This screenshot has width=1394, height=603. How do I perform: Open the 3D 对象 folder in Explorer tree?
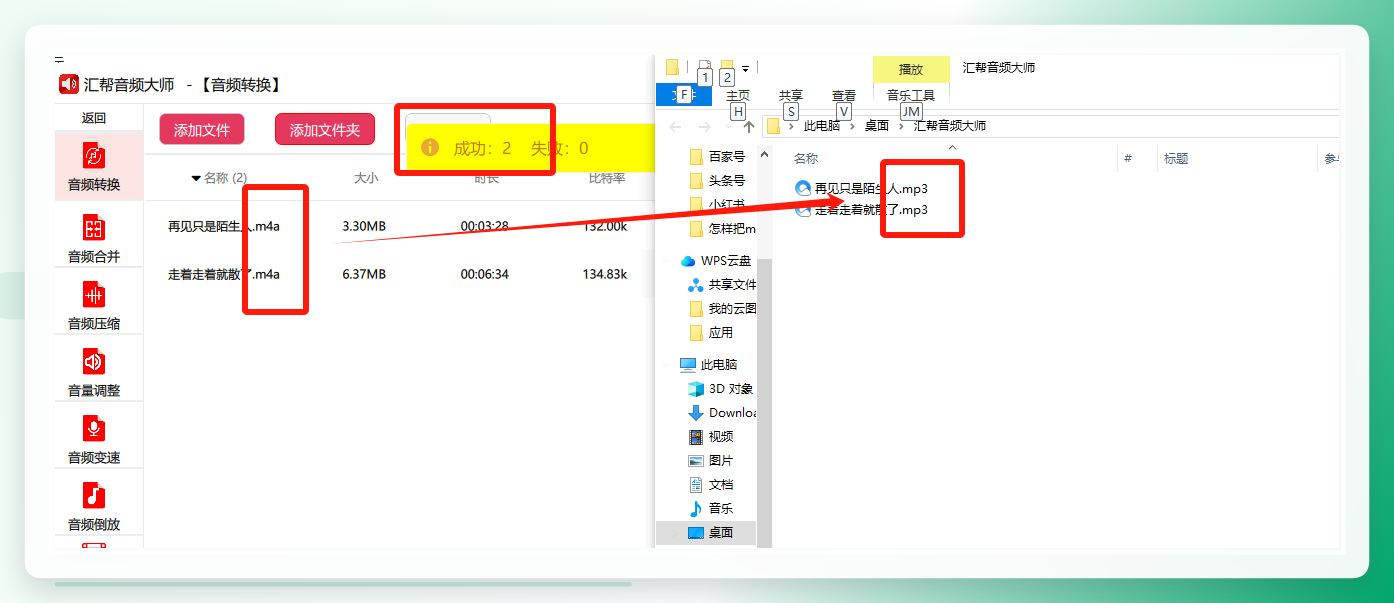[720, 389]
